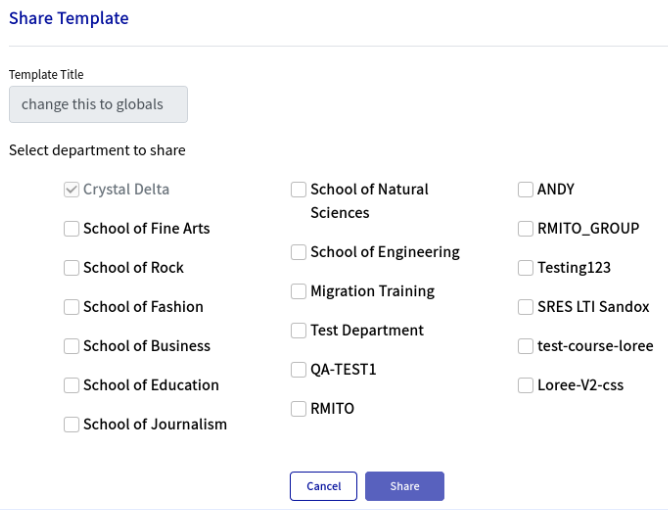Tick the Testing123 checkbox
This screenshot has width=668, height=510.
coord(526,268)
